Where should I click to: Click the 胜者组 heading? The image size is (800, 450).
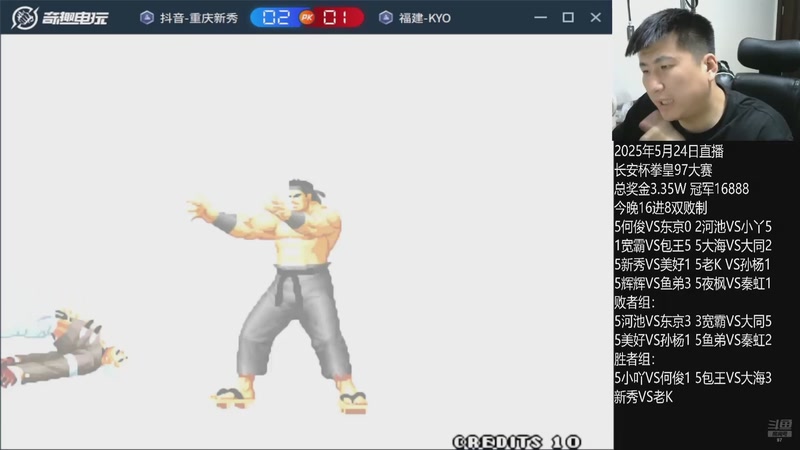(634, 359)
